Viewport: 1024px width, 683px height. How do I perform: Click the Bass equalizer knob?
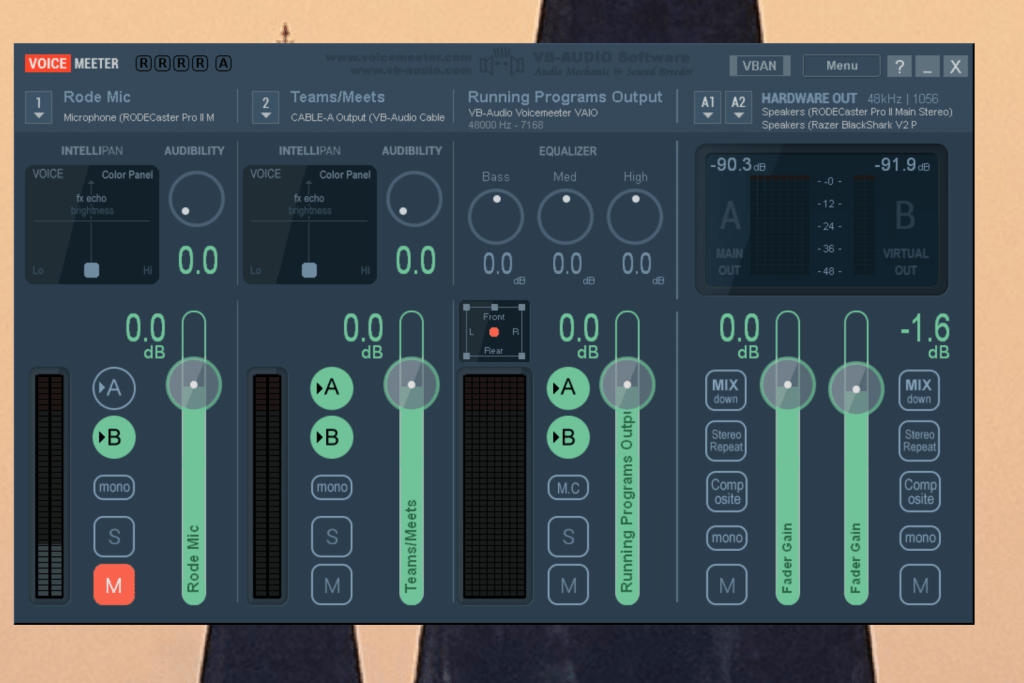(496, 217)
